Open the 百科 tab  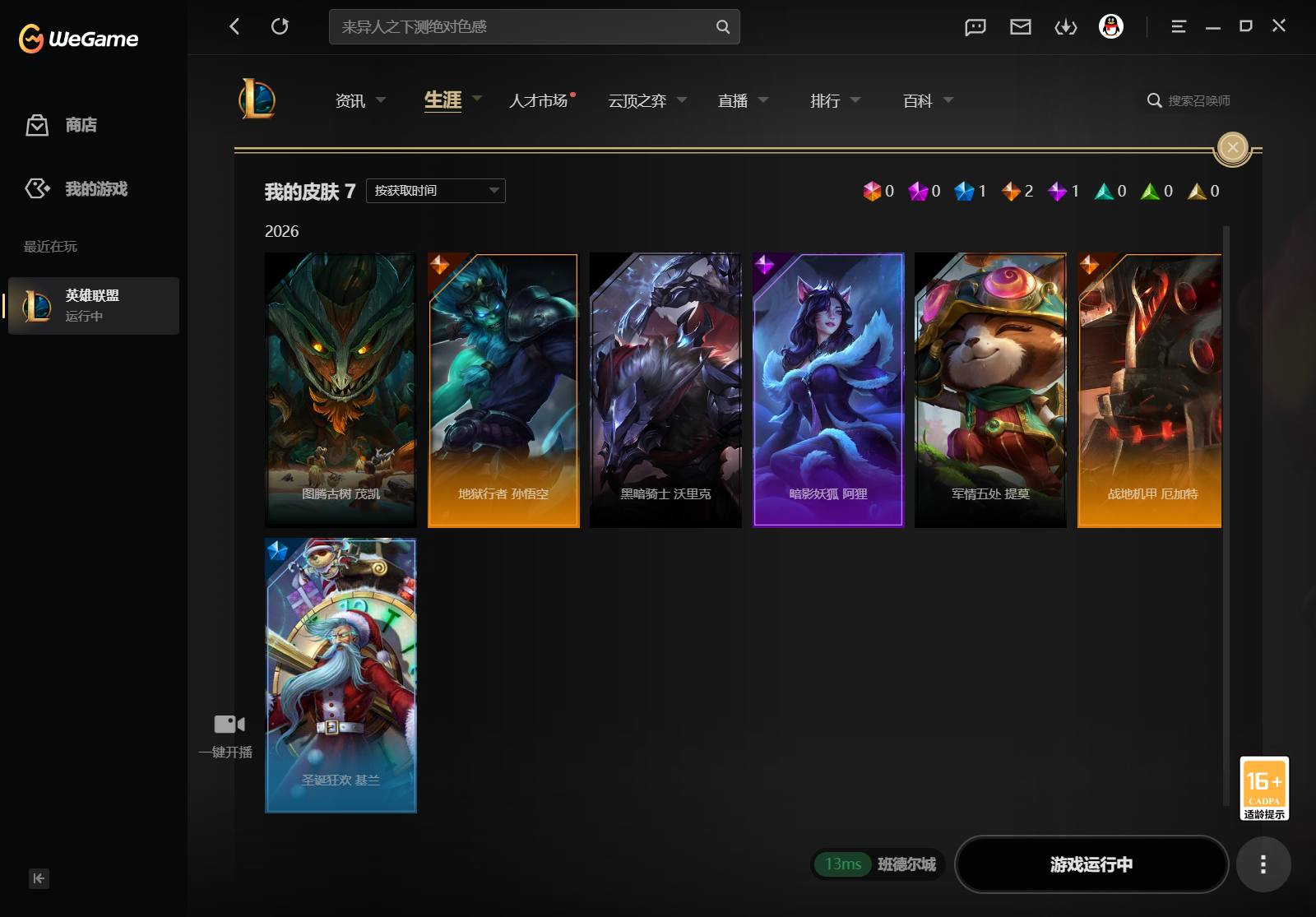(918, 100)
